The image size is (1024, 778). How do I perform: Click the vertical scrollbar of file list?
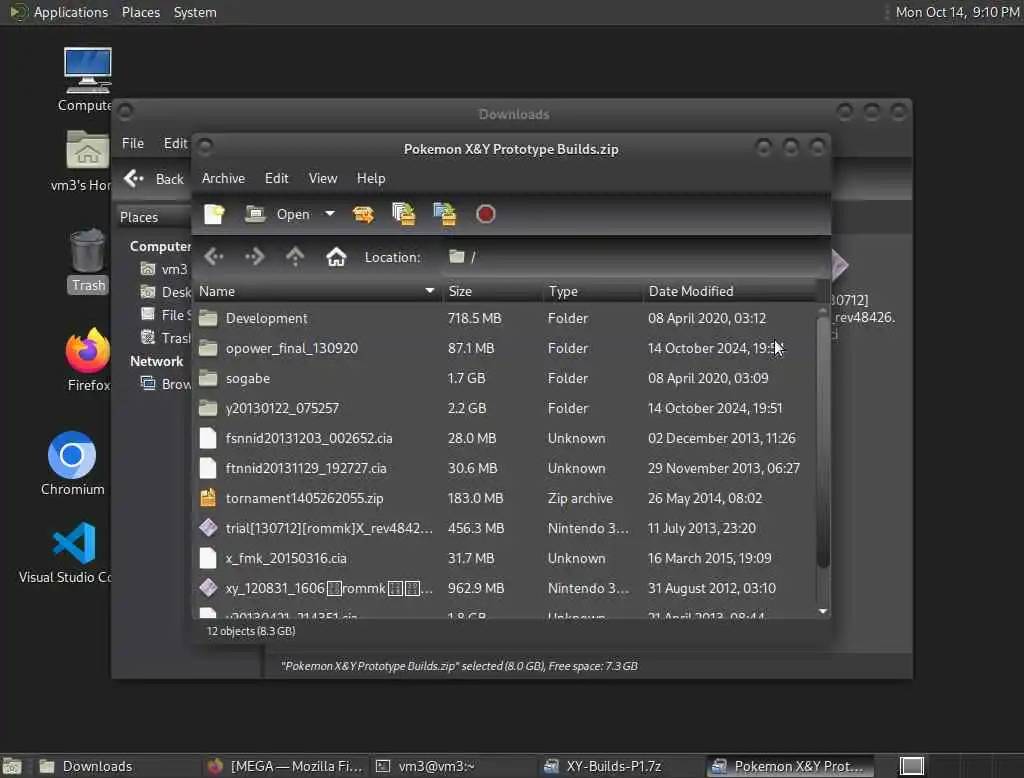823,442
